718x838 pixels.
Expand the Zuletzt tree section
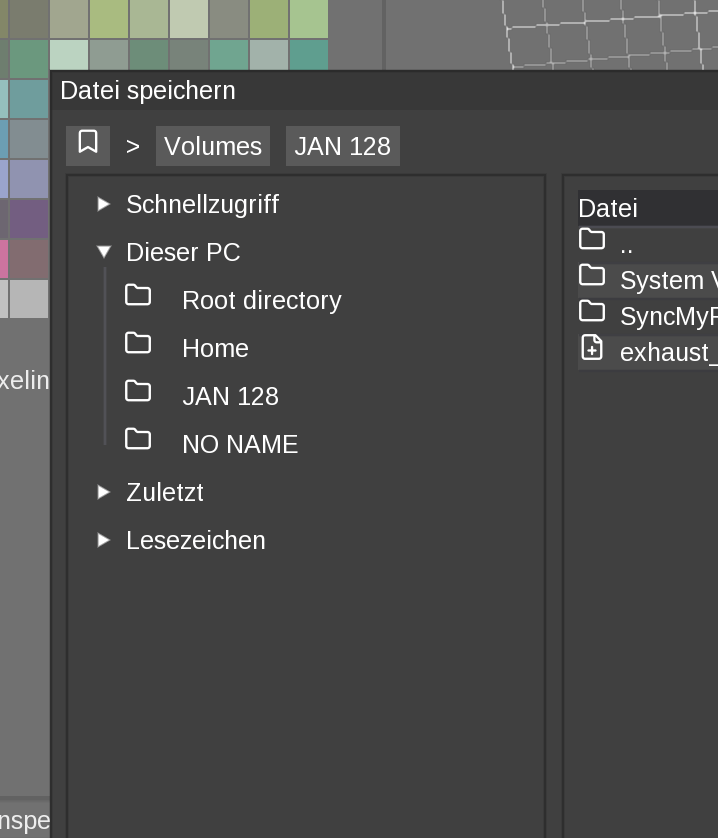(x=104, y=491)
